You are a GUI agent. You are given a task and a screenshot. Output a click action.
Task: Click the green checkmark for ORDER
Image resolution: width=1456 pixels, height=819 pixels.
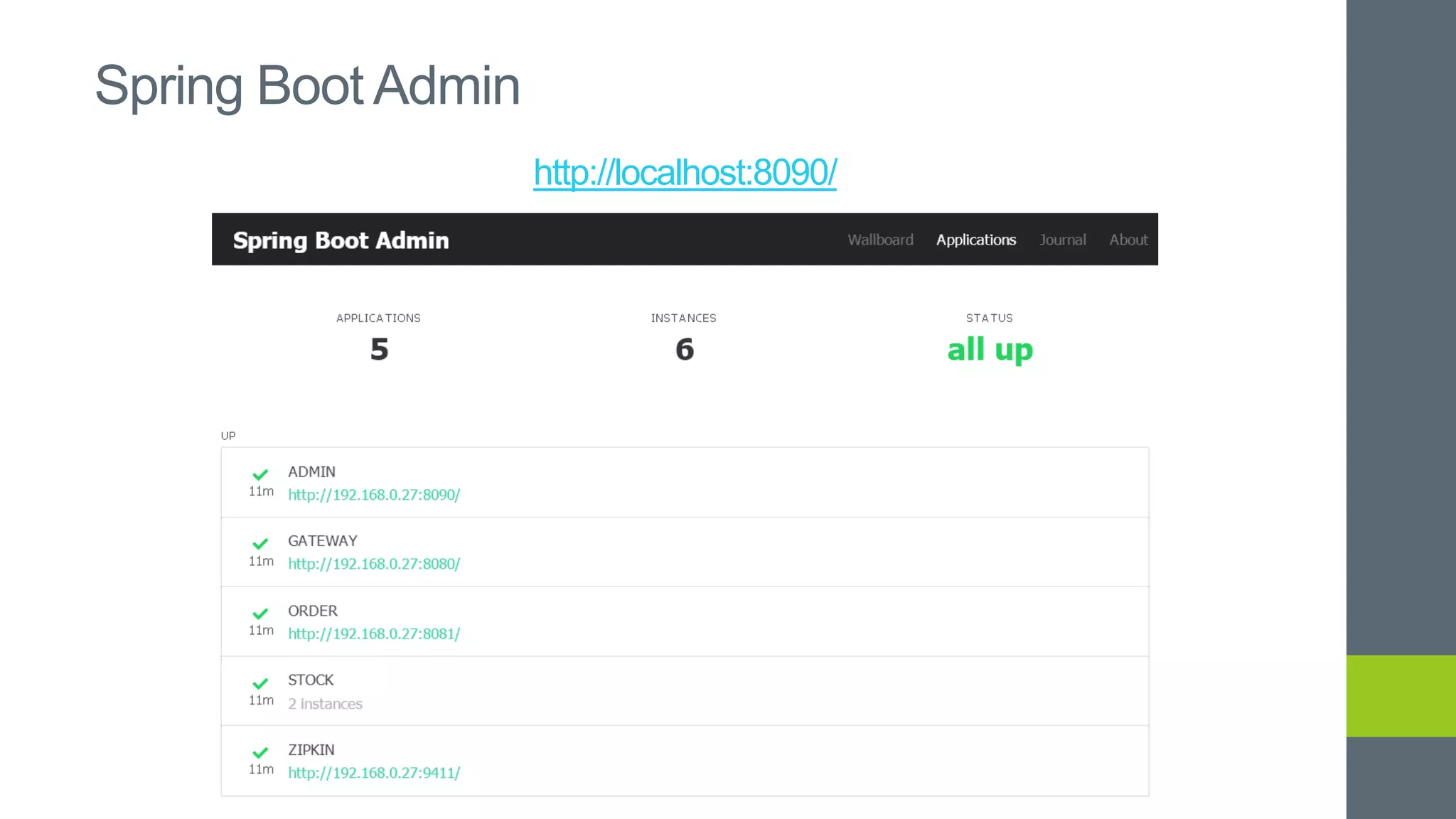[260, 614]
